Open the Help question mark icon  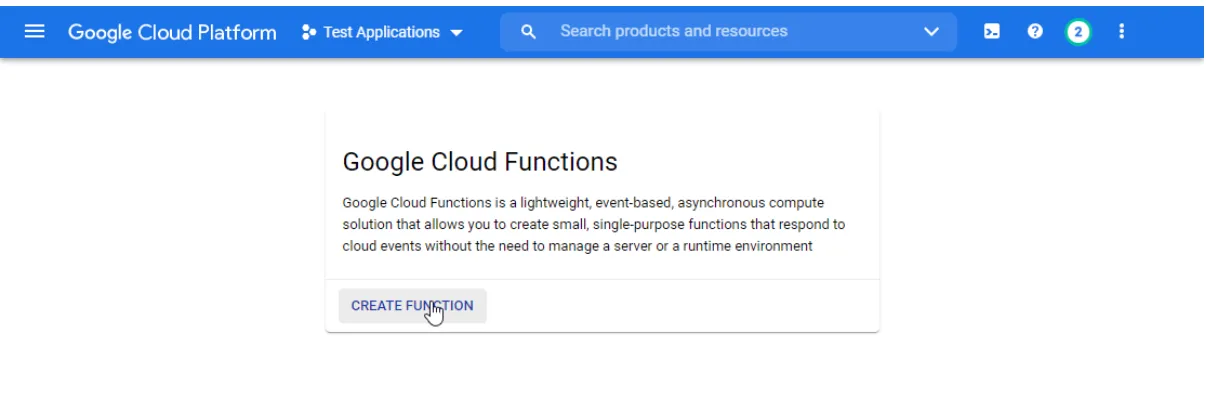point(1035,32)
